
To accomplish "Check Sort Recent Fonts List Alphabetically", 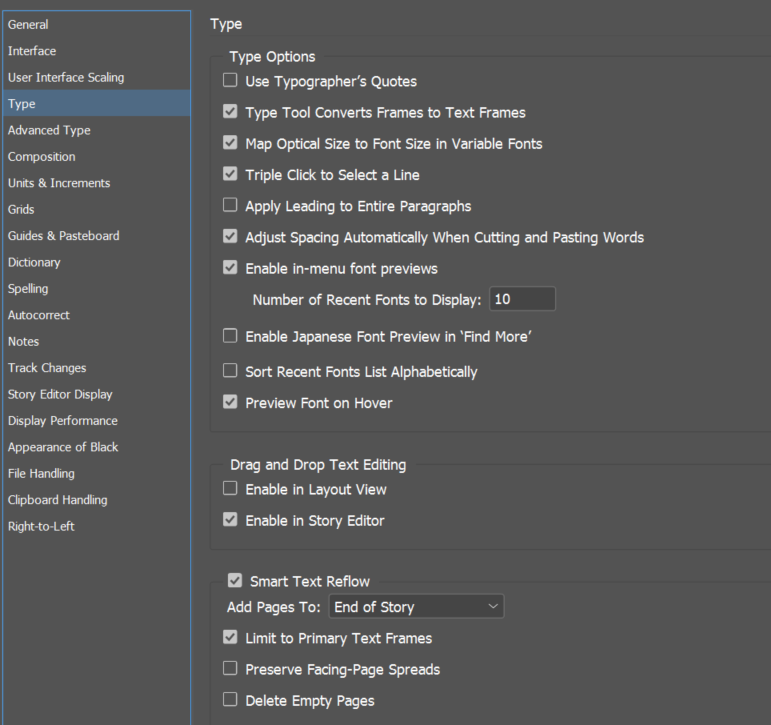I will pos(231,372).
